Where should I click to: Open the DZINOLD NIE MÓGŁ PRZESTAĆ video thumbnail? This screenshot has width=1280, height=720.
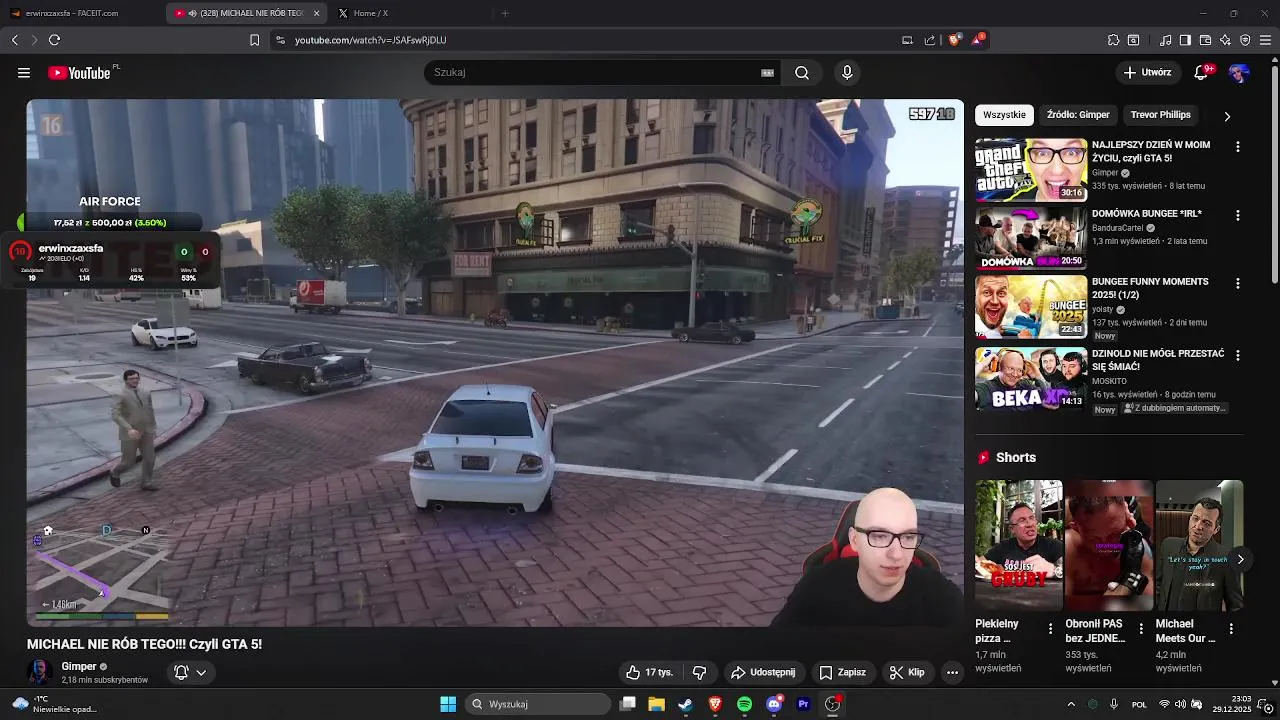coord(1031,378)
